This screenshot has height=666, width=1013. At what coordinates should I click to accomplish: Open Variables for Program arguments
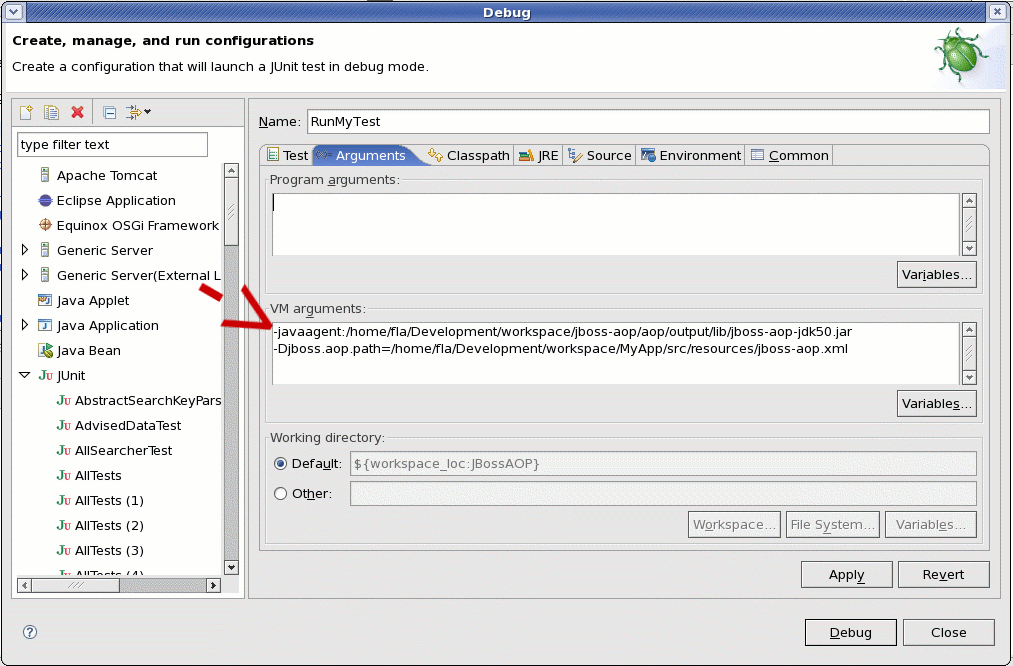point(936,275)
